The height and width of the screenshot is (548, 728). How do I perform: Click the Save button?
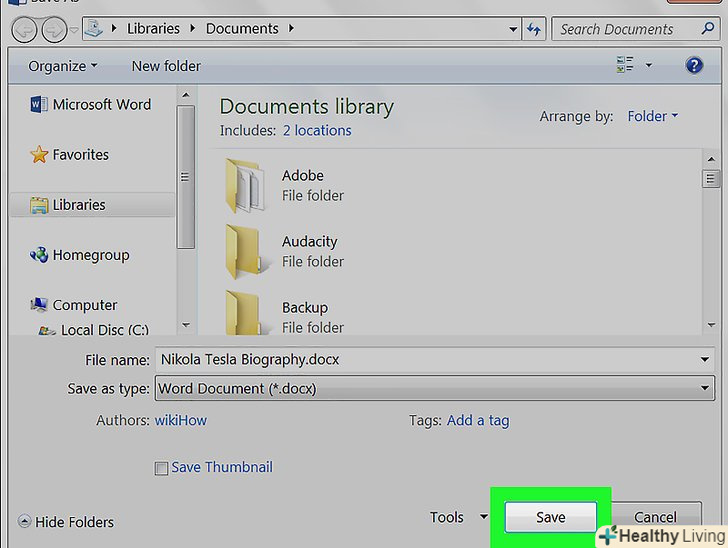pos(551,517)
